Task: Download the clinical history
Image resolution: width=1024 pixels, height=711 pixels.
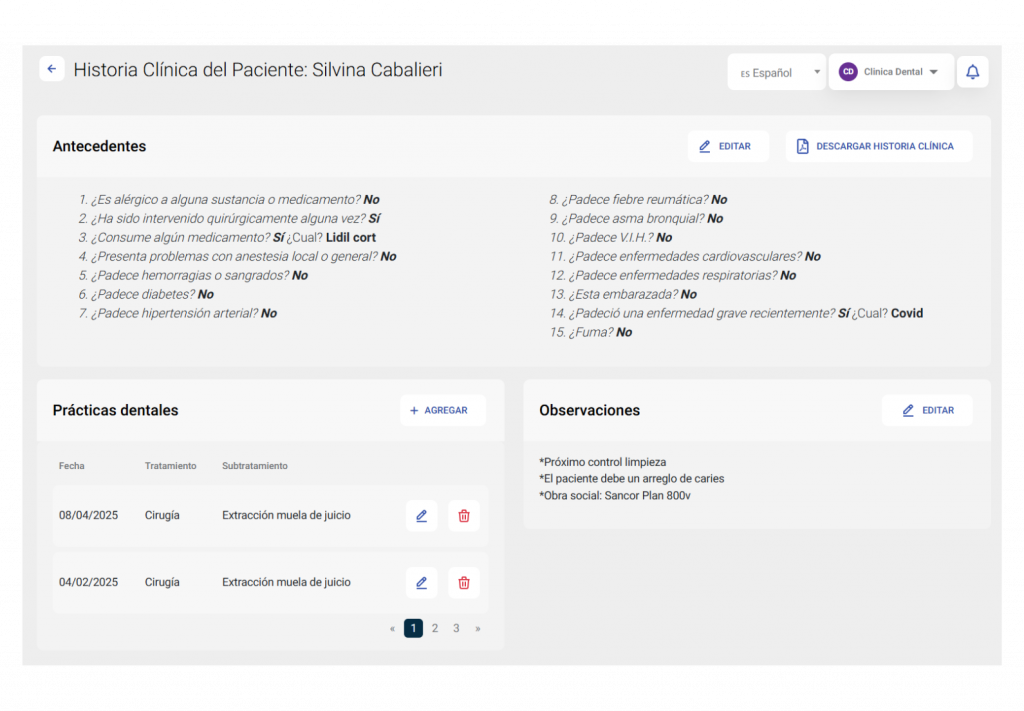Action: click(x=878, y=146)
